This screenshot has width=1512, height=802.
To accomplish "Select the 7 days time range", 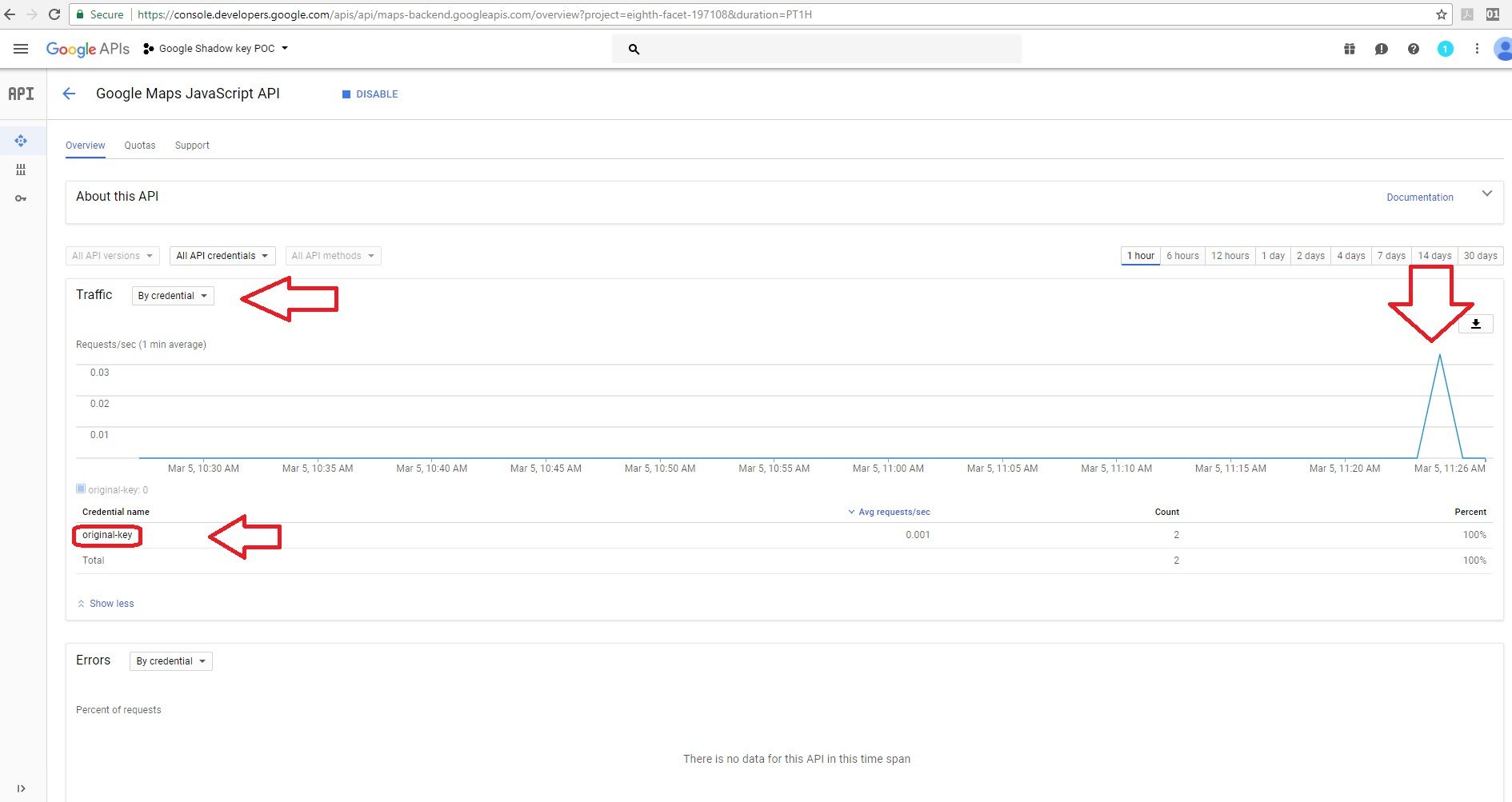I will pos(1391,256).
